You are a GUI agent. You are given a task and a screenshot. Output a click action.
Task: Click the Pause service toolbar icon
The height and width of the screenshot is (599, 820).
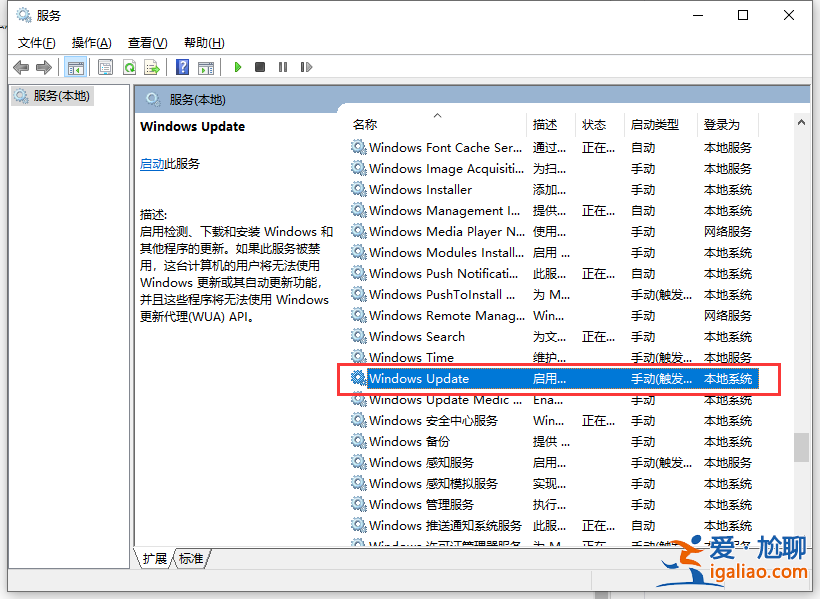[283, 67]
